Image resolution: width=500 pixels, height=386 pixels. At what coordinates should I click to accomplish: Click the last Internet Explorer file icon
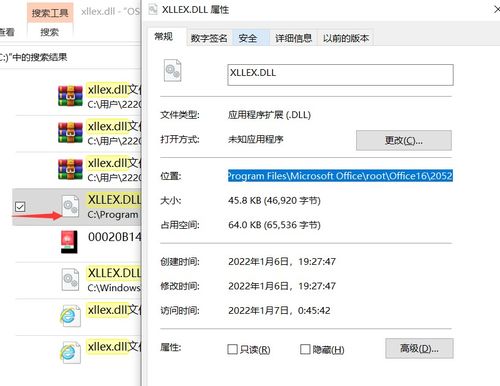[x=70, y=352]
